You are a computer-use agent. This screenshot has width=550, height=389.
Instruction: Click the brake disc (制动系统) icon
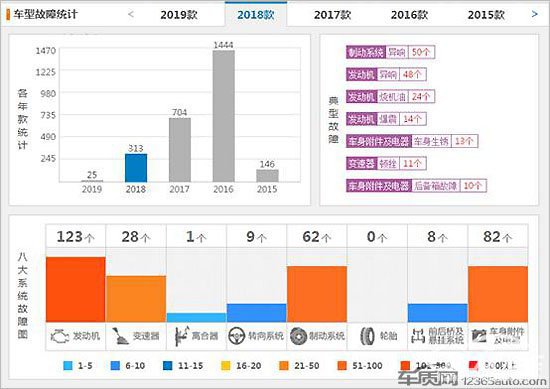point(299,336)
